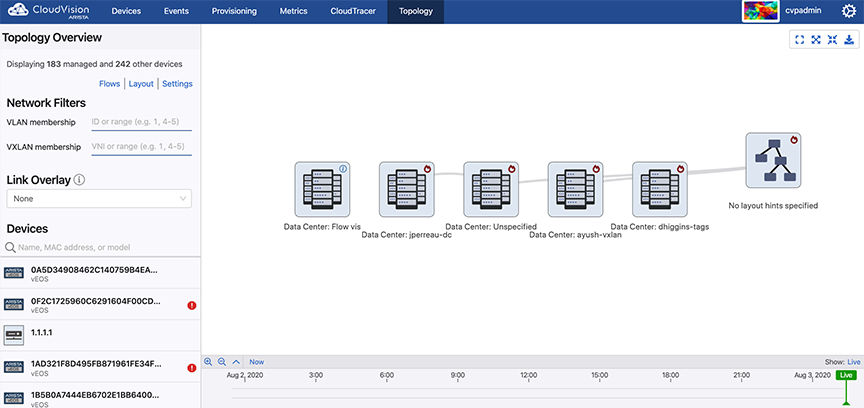This screenshot has height=408, width=864.
Task: Select the Data Center: jperreau-dc node
Action: [407, 189]
